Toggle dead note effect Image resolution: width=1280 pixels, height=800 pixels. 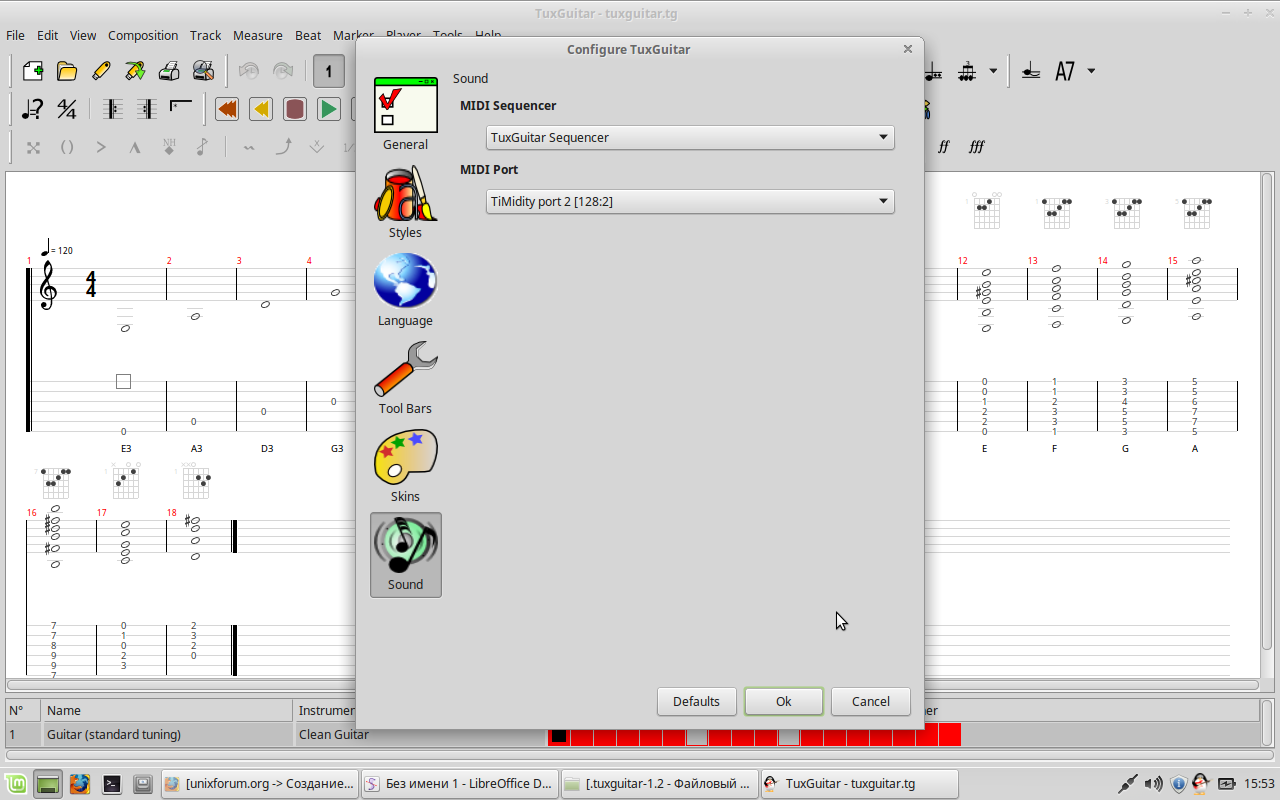[x=33, y=147]
